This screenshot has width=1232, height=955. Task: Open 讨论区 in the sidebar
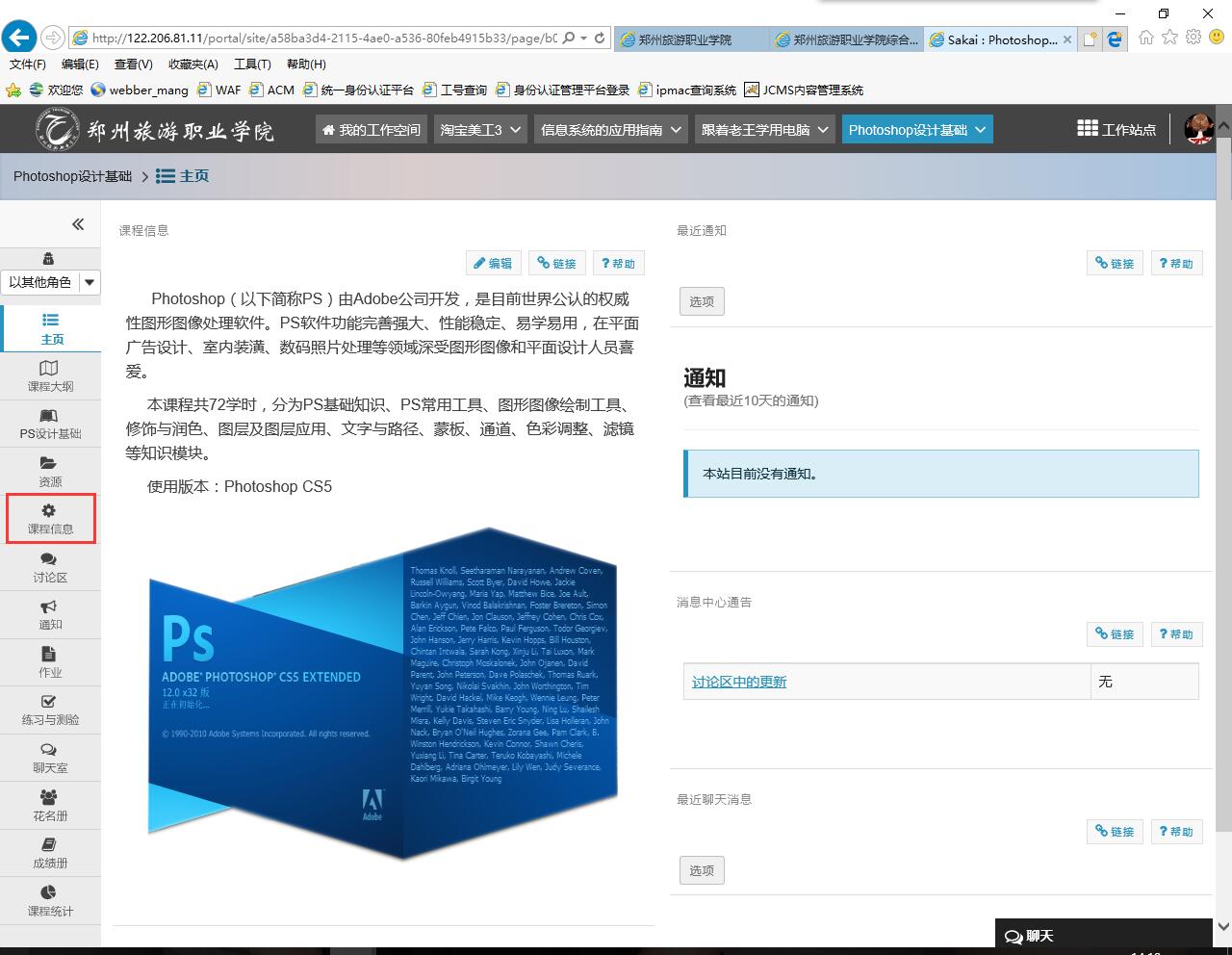(50, 568)
